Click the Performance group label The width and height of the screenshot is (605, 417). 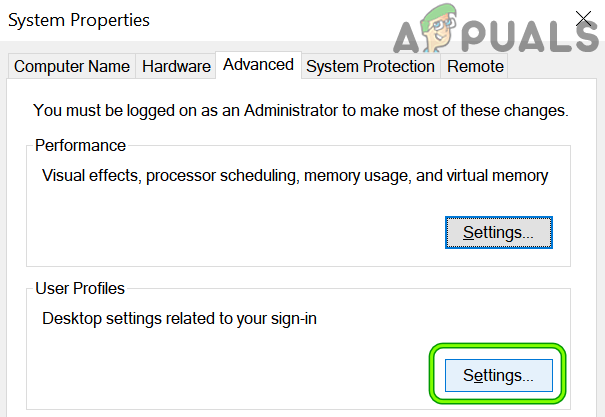(80, 146)
